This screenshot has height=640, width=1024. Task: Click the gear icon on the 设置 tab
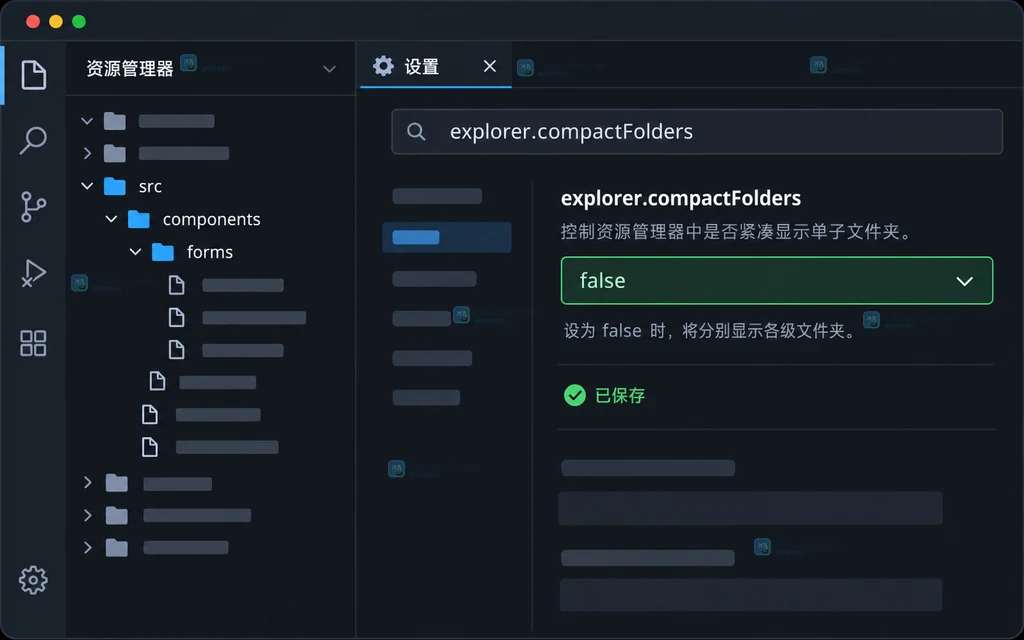click(x=383, y=66)
